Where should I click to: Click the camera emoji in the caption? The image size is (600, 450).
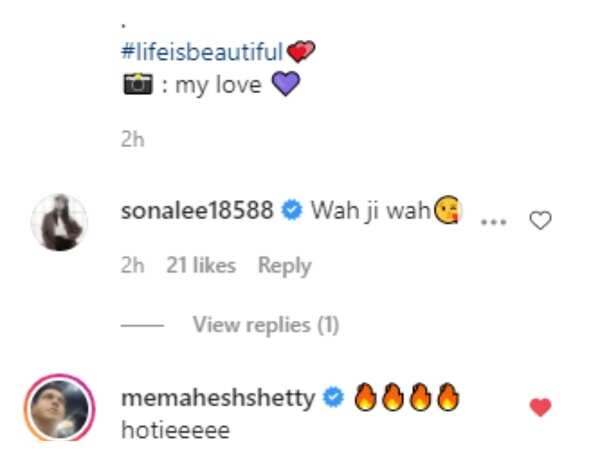pyautogui.click(x=131, y=86)
